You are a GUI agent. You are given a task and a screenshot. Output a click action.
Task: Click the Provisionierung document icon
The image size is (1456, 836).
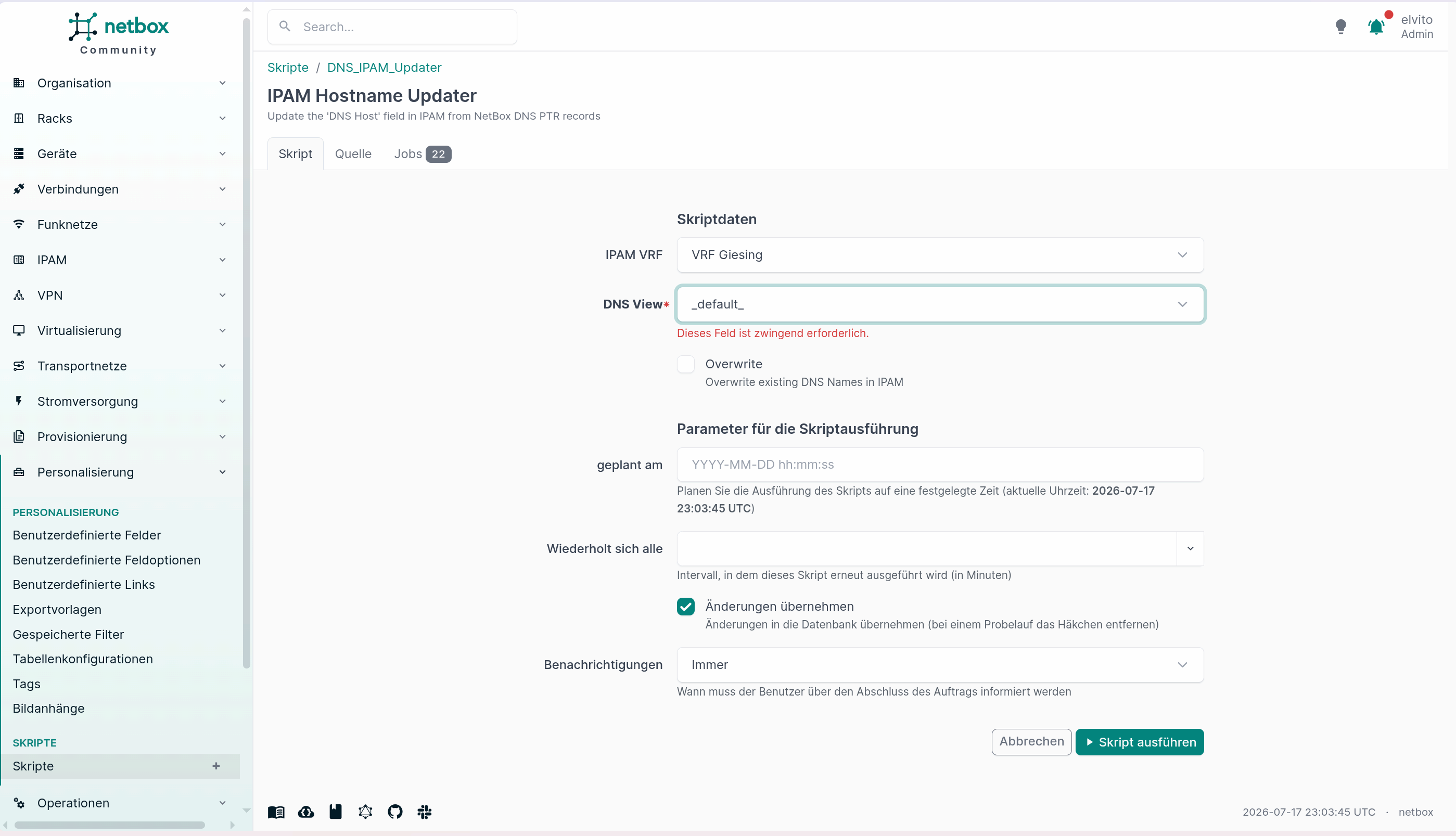19,437
